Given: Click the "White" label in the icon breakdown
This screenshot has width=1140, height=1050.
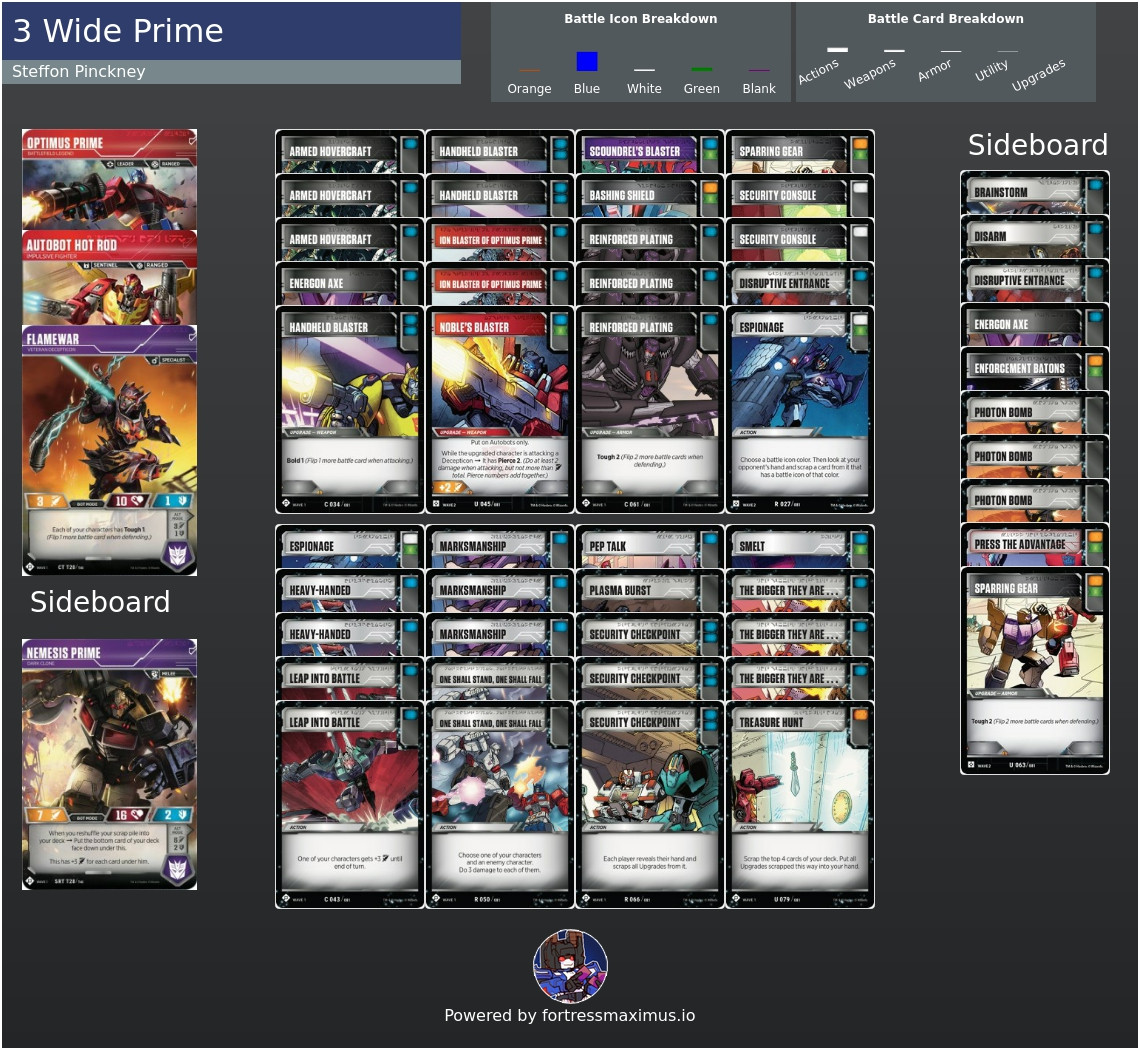Looking at the screenshot, I should pos(644,89).
